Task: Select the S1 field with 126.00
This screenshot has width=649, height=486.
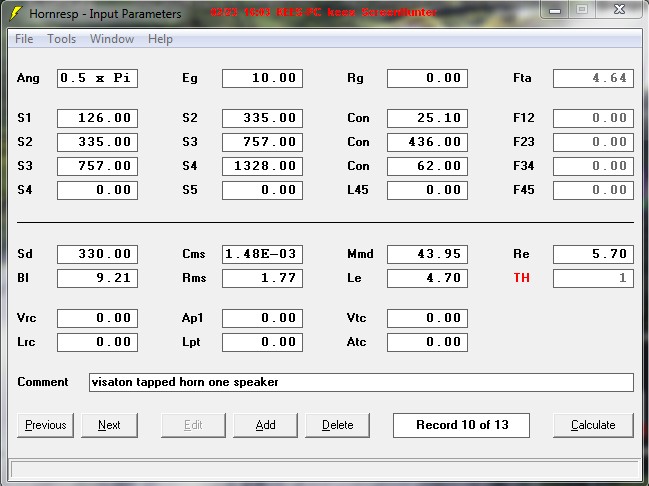Action: point(97,118)
